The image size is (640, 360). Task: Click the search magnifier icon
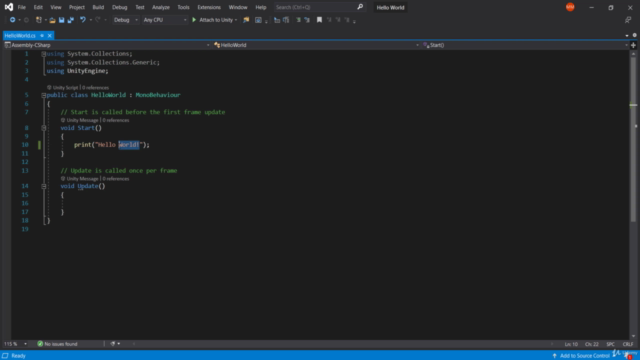point(360,7)
